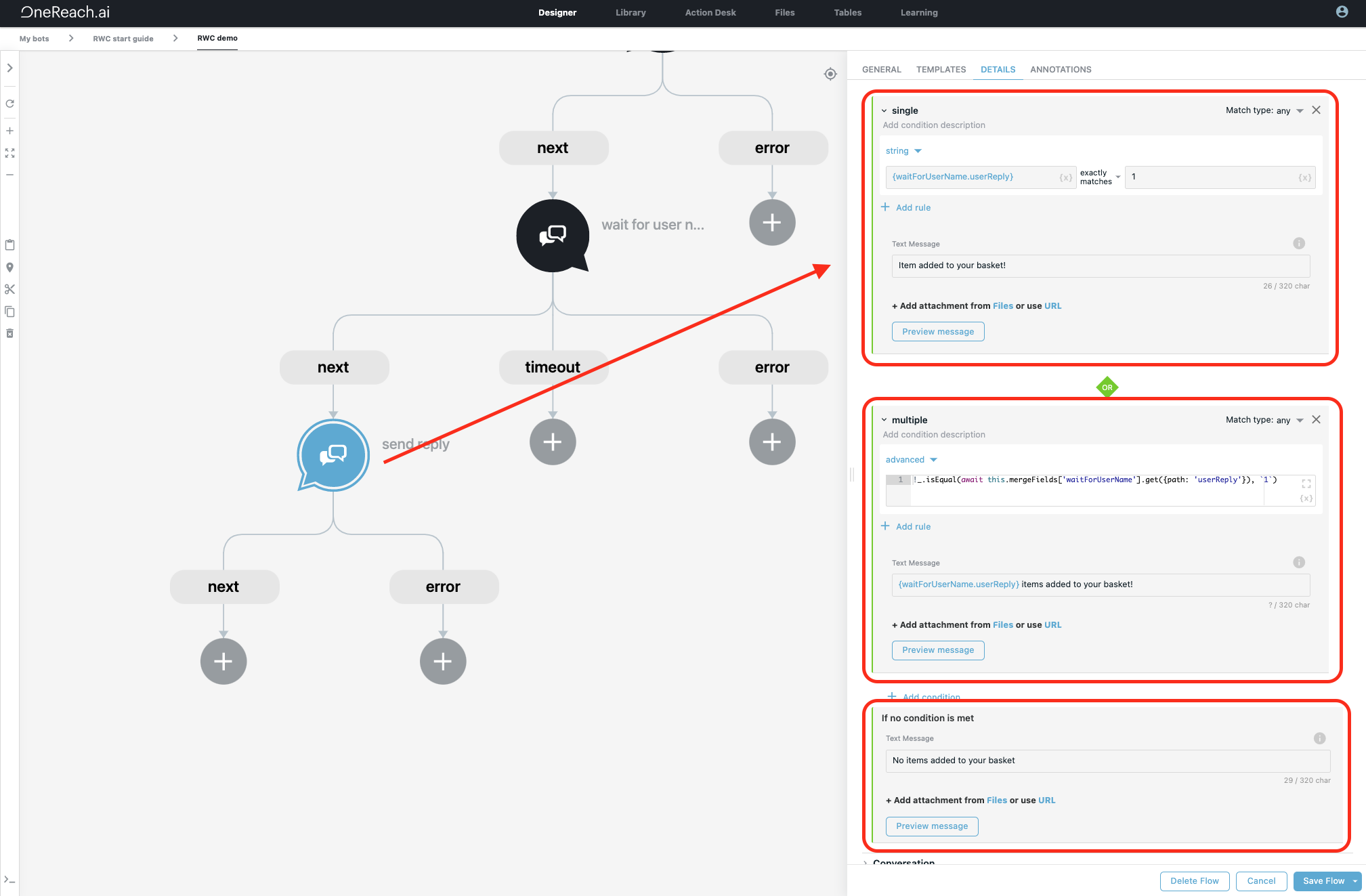Zoom in with the plus icon
This screenshot has height=896, width=1366.
(x=9, y=131)
